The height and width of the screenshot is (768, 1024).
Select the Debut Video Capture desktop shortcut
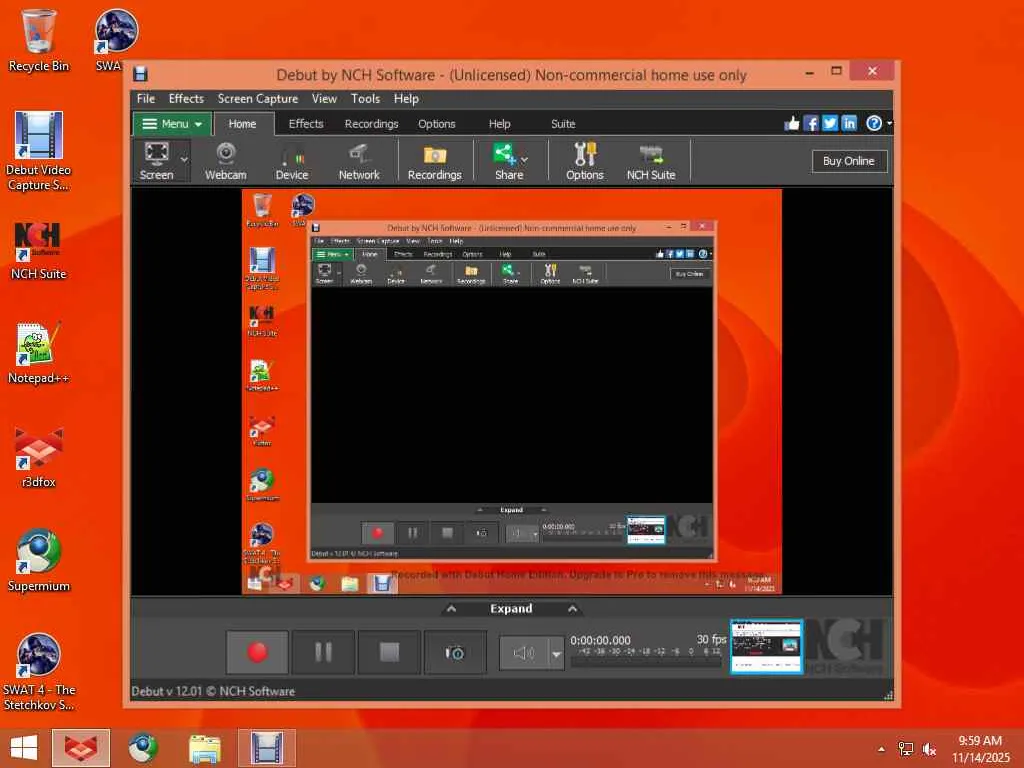(x=38, y=152)
